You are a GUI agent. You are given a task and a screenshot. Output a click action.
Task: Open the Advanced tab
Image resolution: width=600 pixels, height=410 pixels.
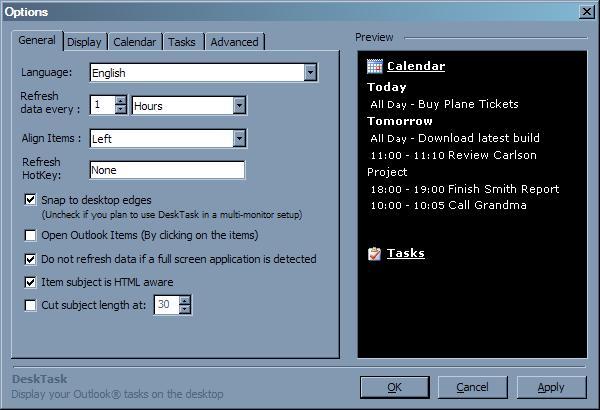coord(235,42)
